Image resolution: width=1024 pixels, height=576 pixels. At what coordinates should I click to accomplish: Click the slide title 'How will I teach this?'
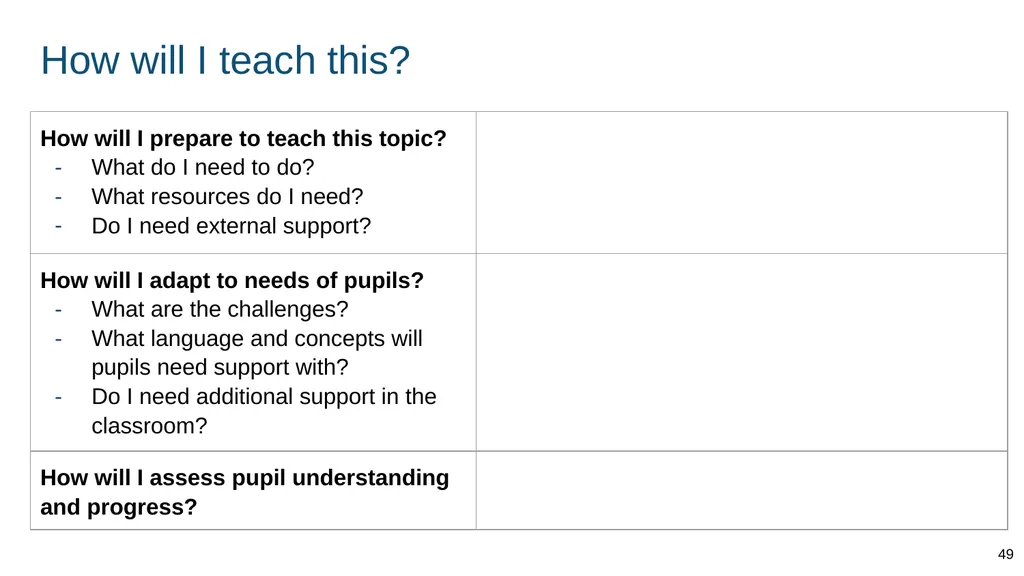[225, 60]
